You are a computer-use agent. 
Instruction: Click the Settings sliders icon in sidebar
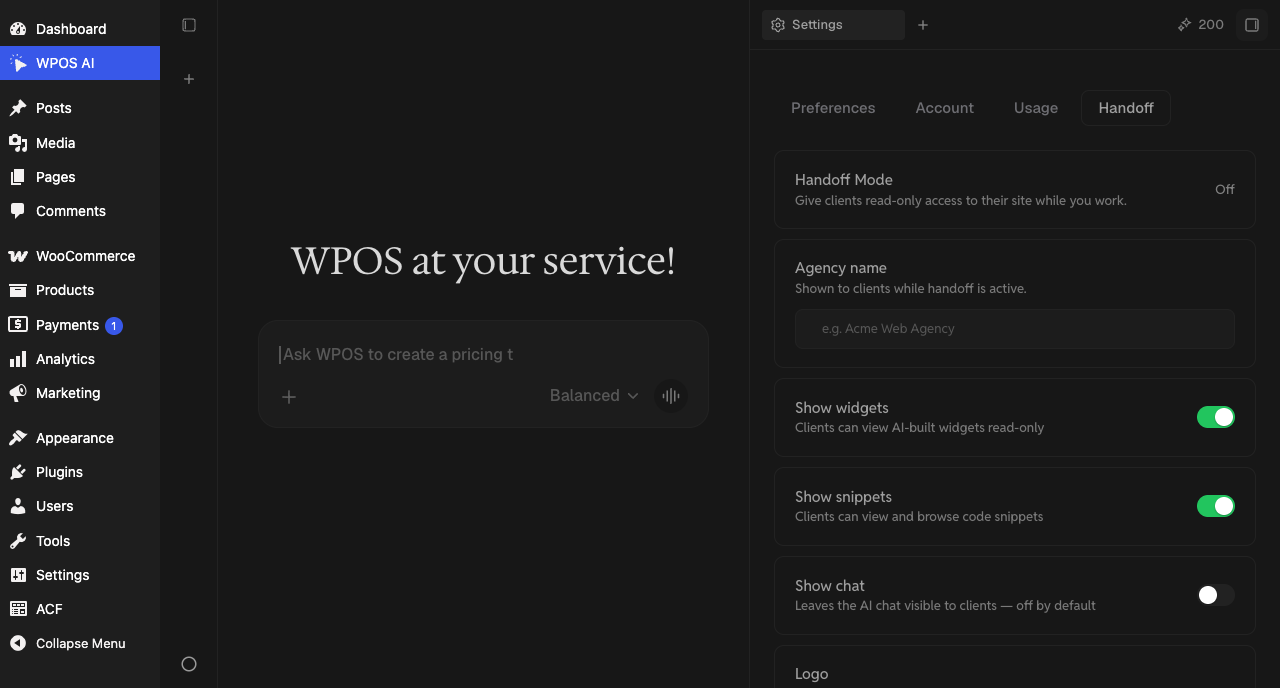coord(18,575)
